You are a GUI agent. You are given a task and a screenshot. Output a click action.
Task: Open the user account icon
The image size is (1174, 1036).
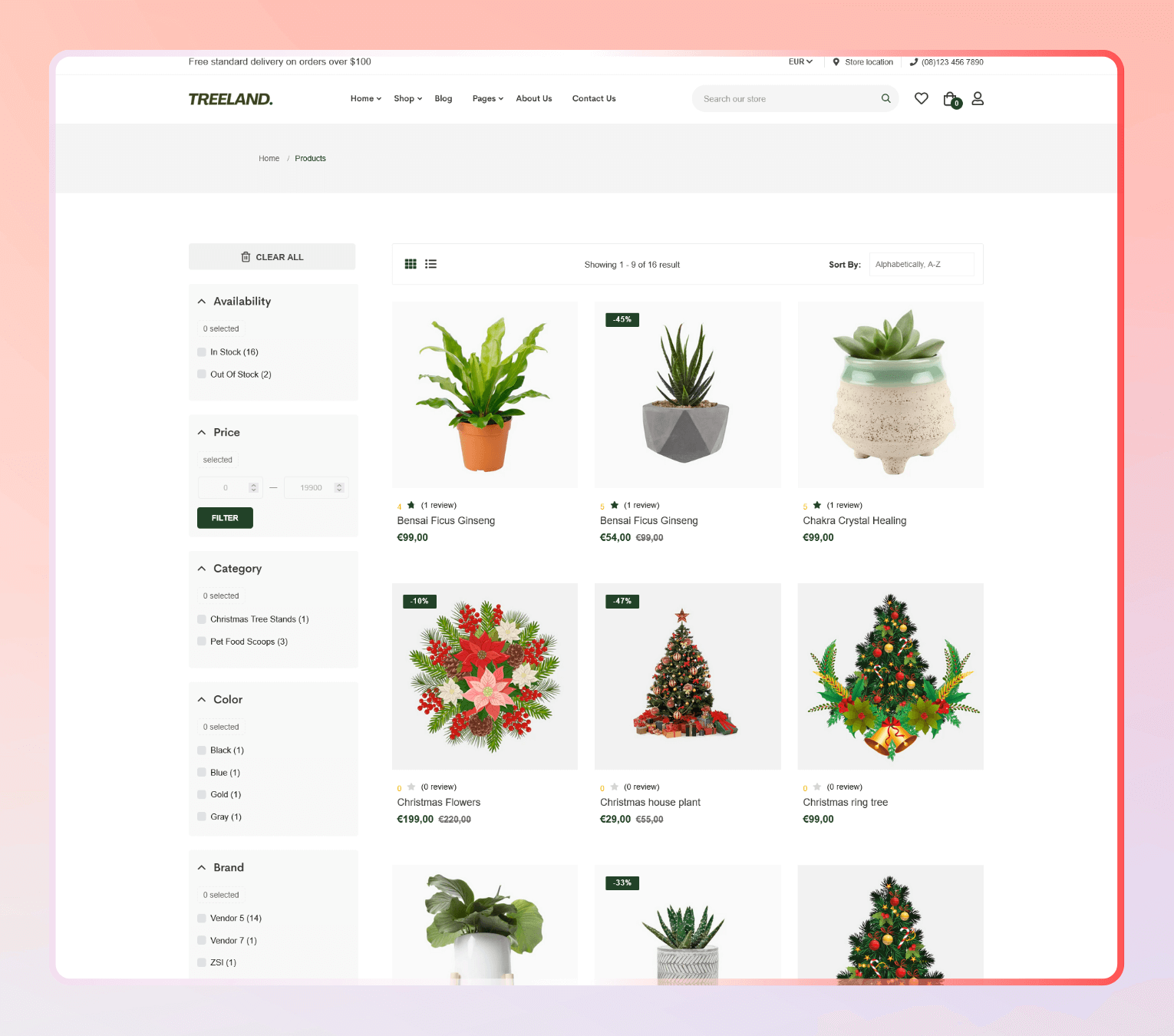pos(978,98)
